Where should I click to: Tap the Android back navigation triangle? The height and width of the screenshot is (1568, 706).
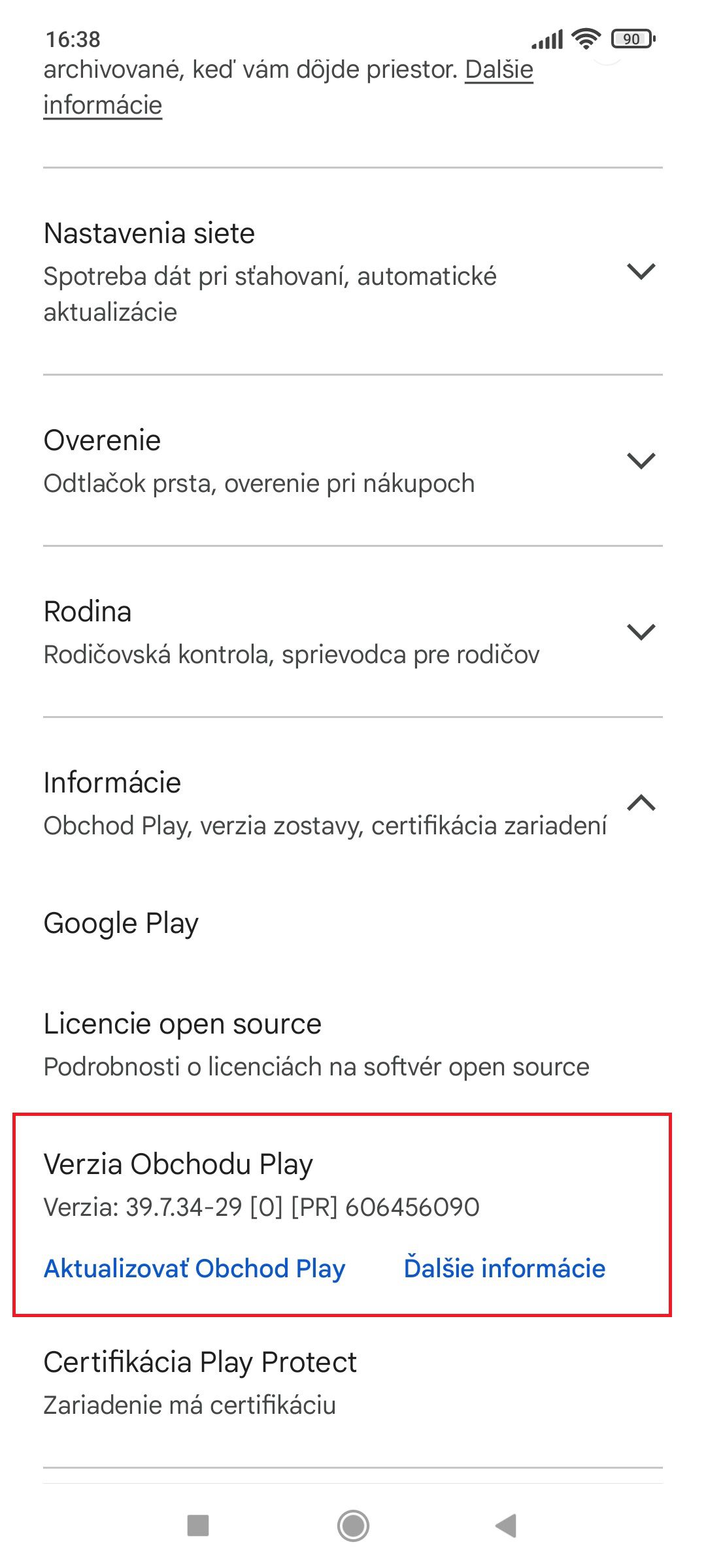pos(507,1526)
